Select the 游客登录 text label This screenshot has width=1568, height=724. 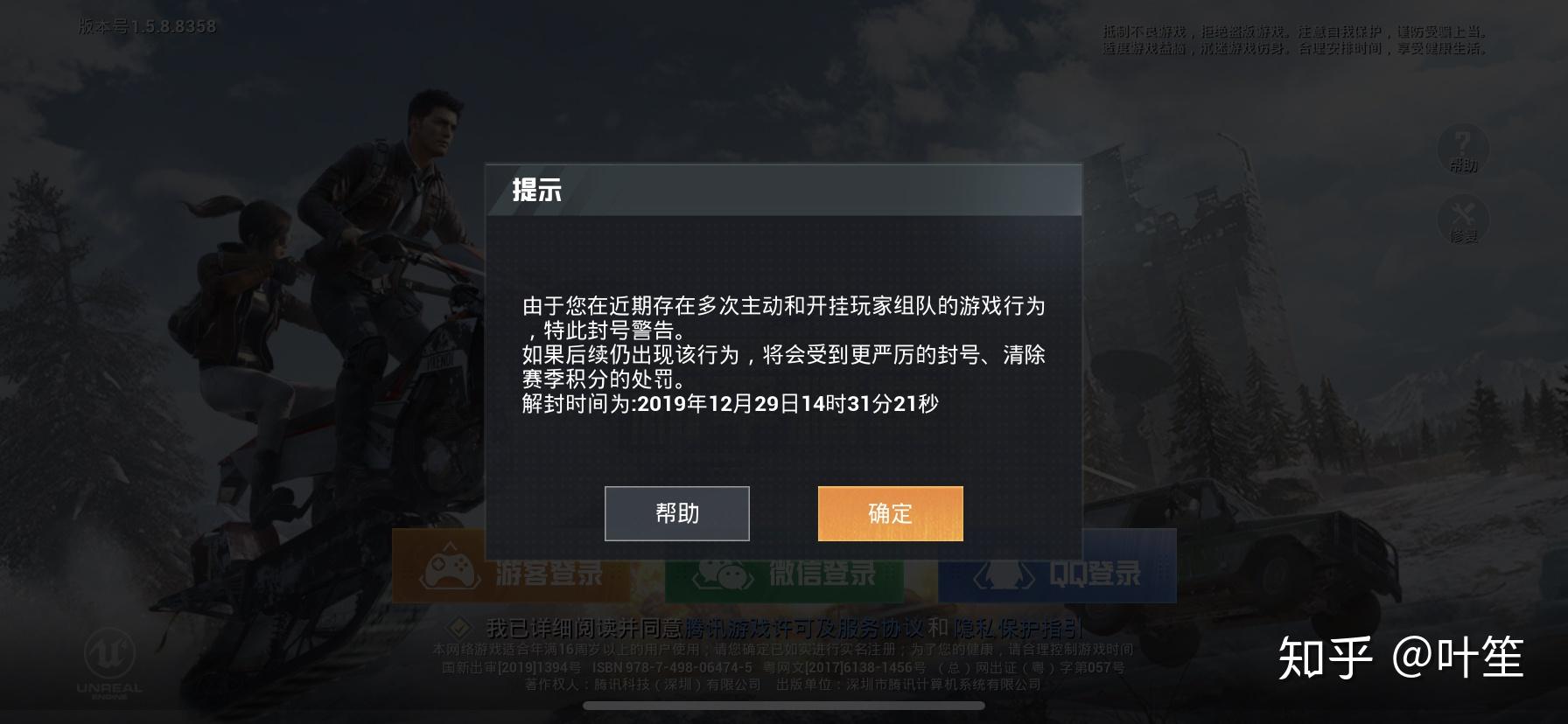pos(549,574)
